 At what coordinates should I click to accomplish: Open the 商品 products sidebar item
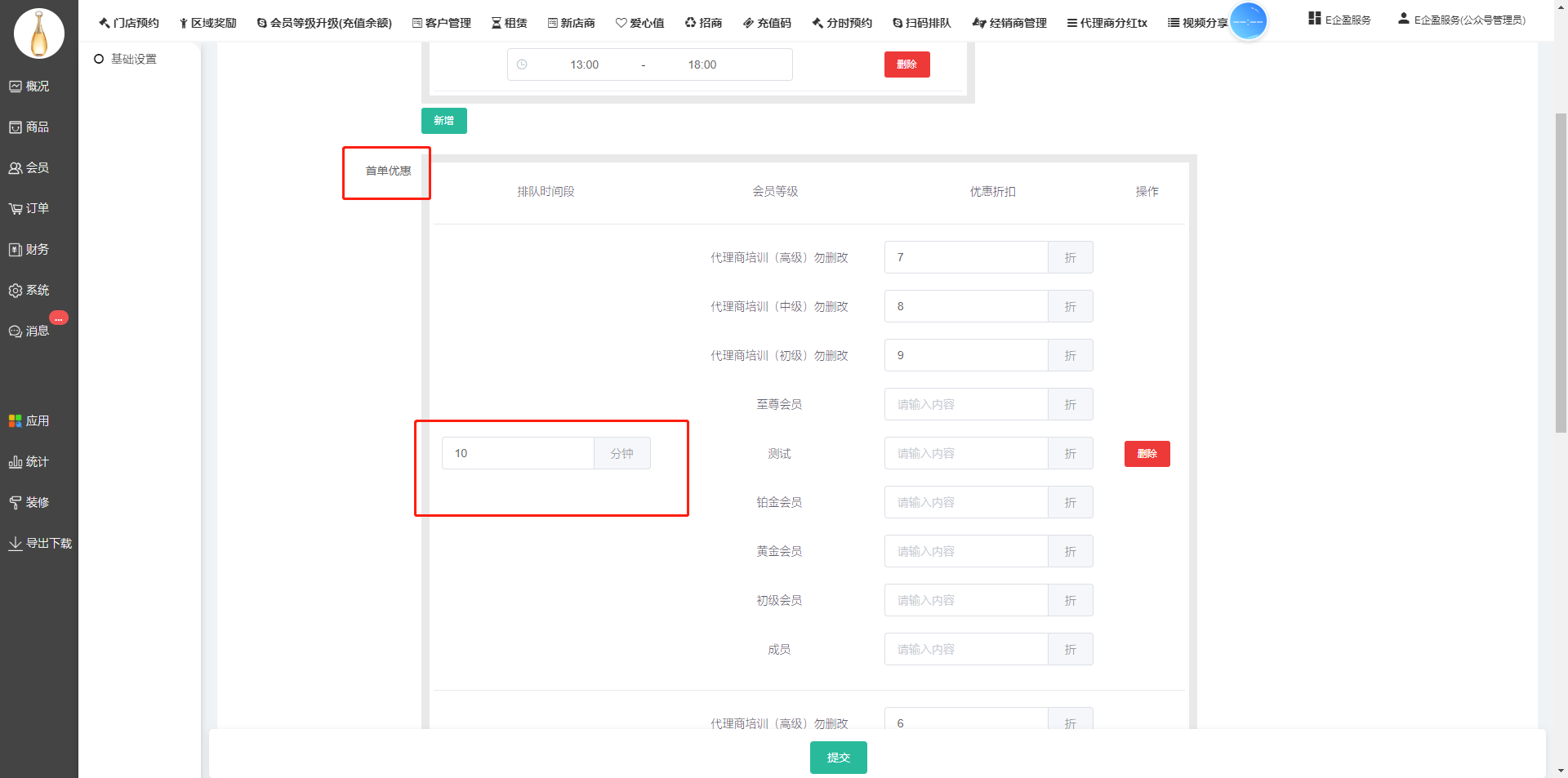tap(16, 127)
